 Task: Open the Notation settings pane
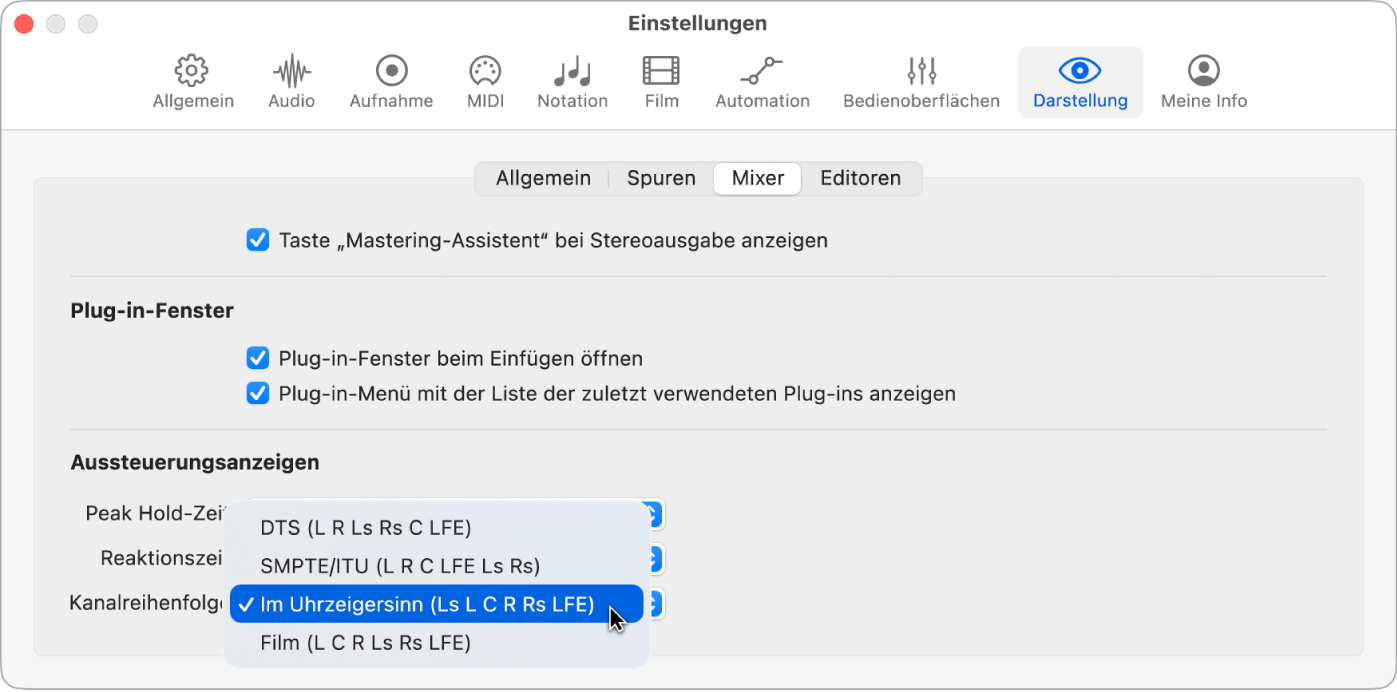[572, 80]
